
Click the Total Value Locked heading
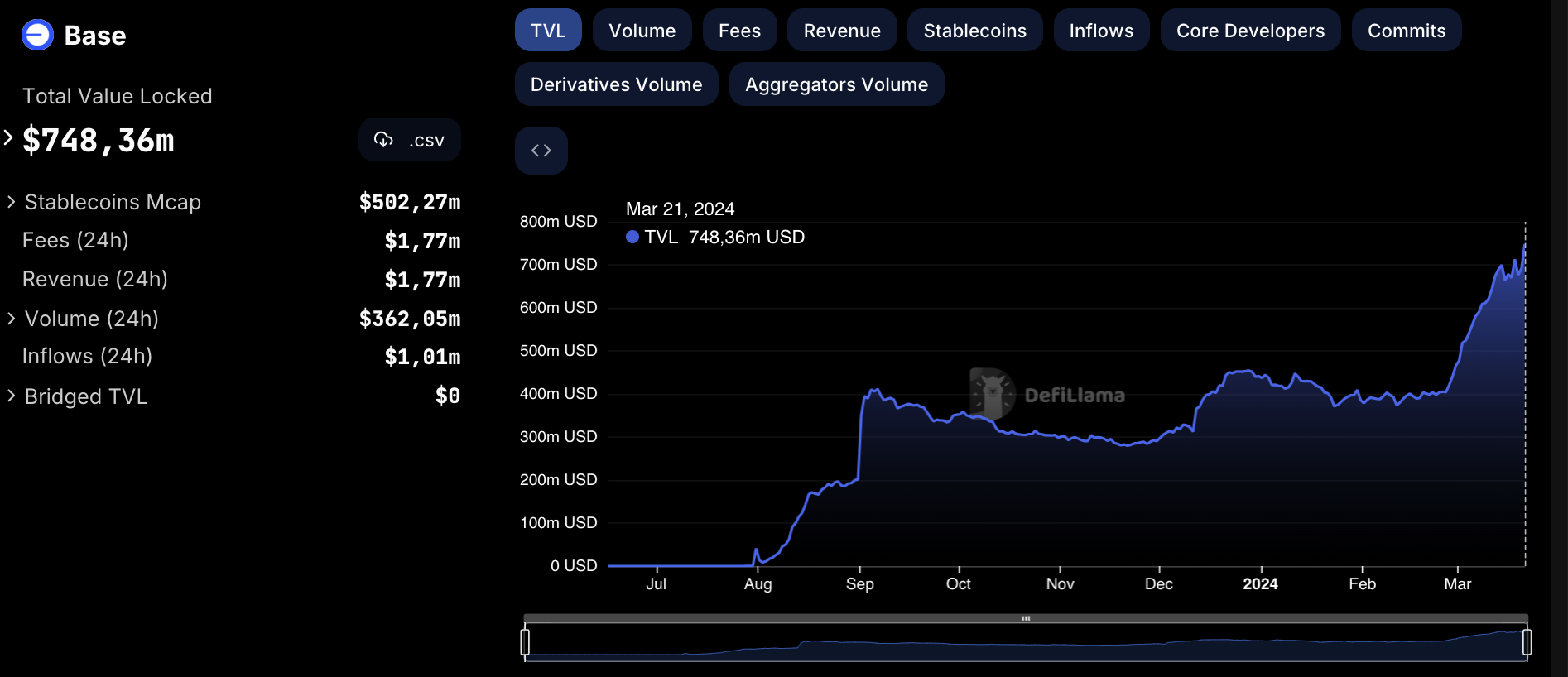117,96
